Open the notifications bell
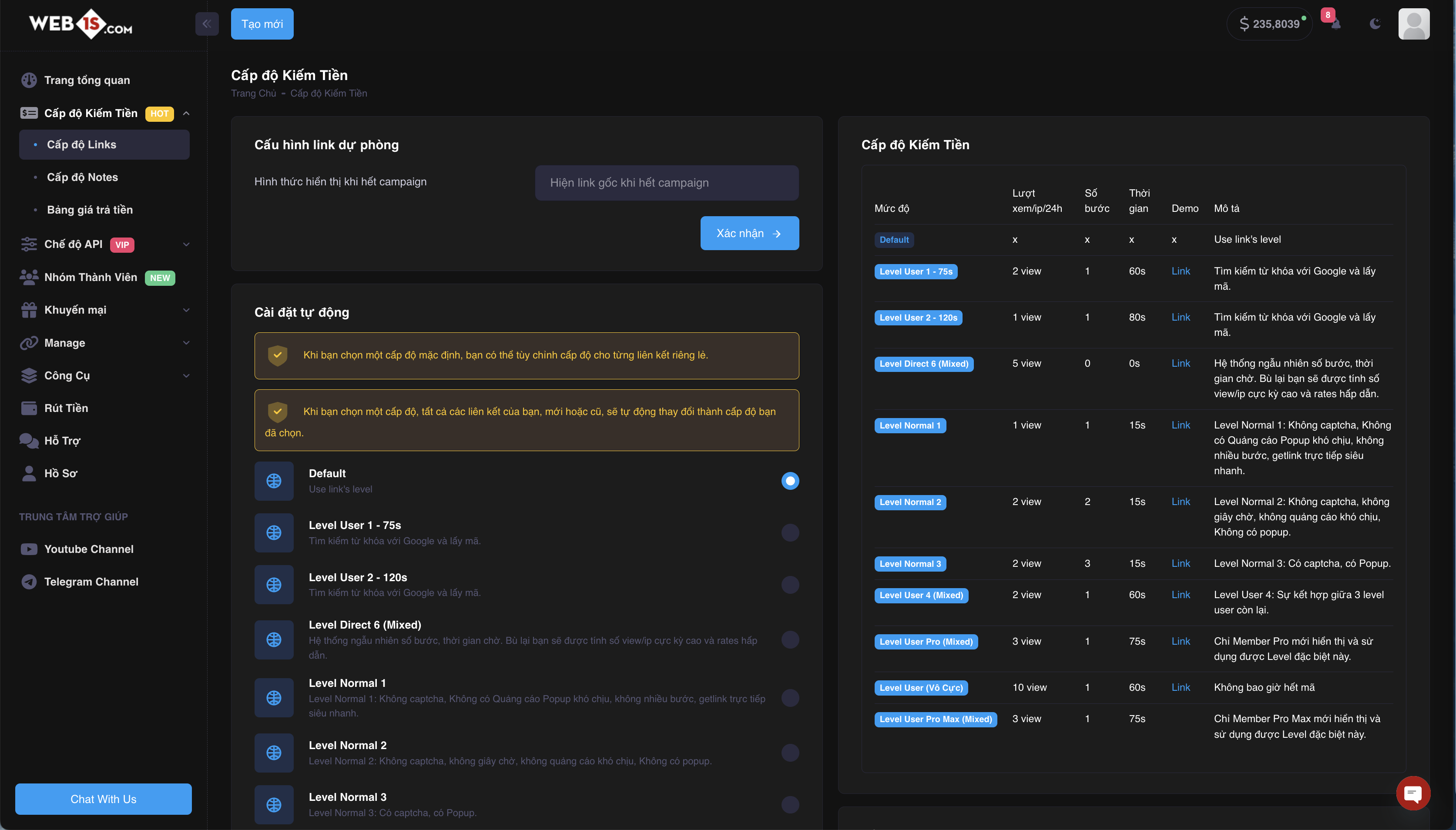1456x830 pixels. pos(1336,24)
